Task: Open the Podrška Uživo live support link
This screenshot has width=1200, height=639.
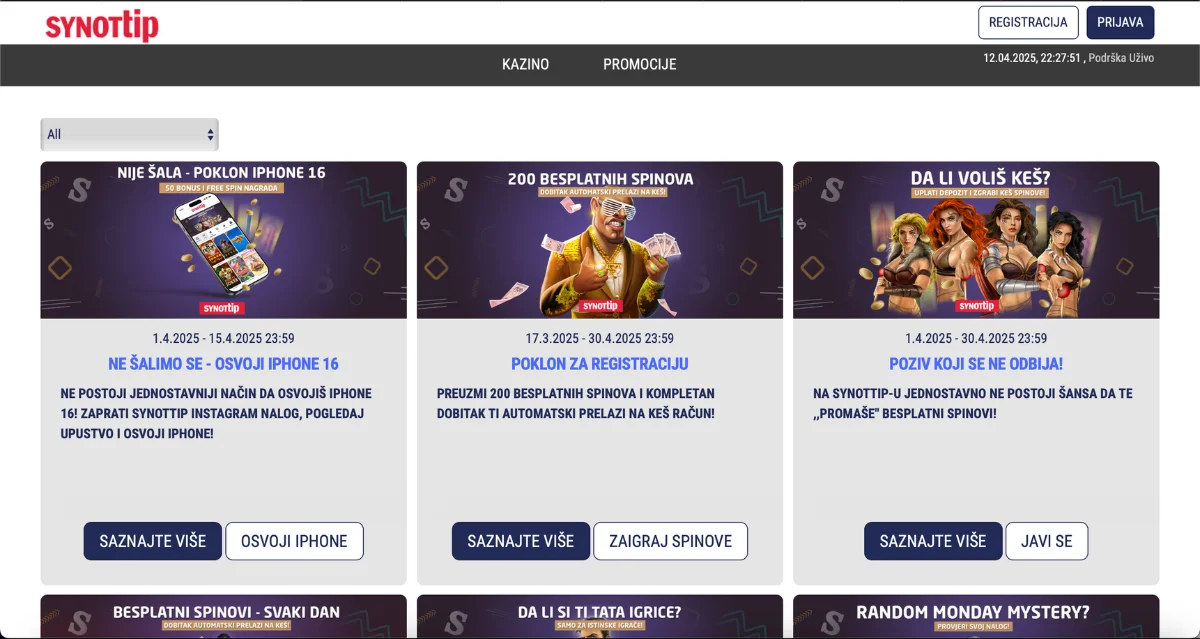Action: pyautogui.click(x=1121, y=58)
